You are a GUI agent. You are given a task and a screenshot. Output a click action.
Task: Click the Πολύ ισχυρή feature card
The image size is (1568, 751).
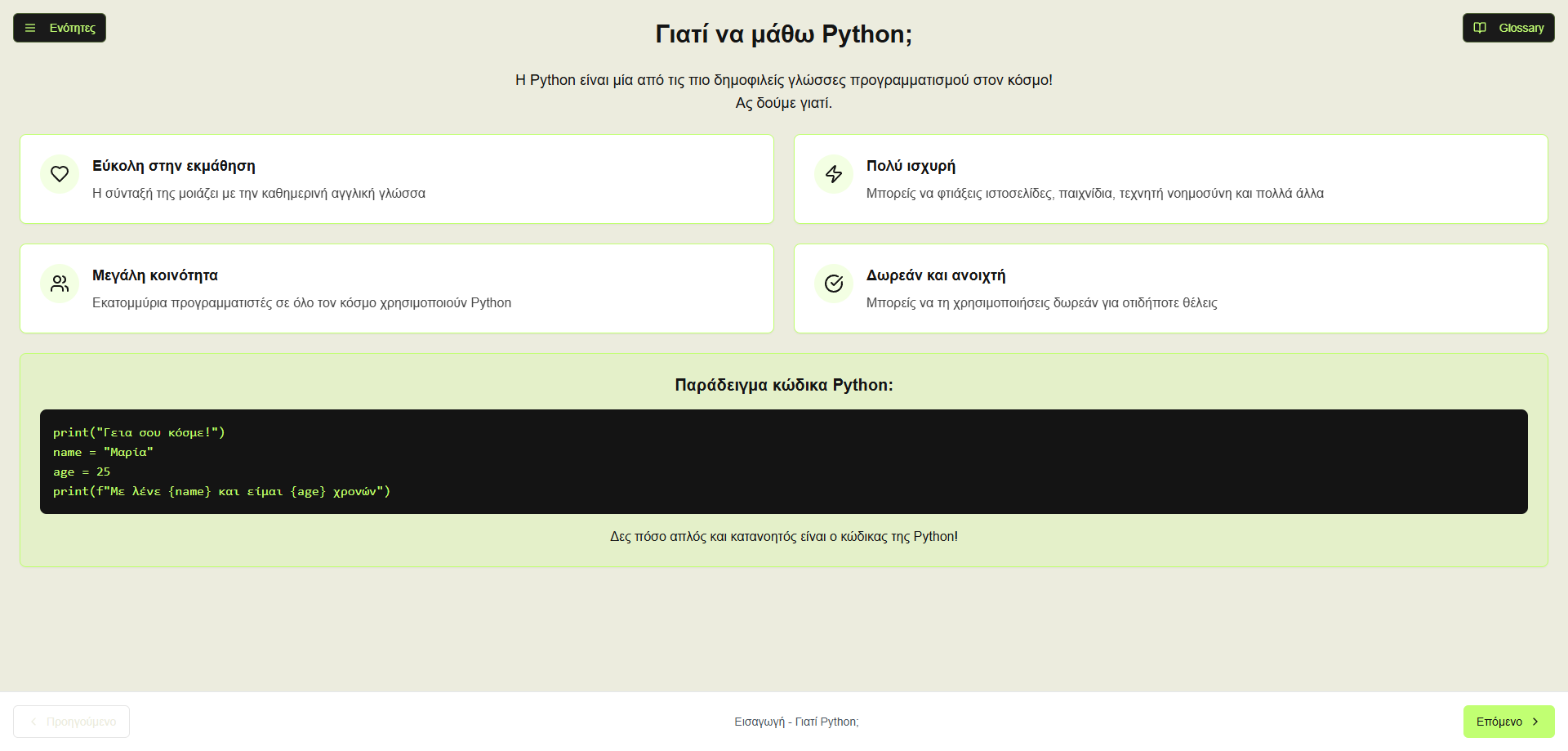click(1171, 179)
